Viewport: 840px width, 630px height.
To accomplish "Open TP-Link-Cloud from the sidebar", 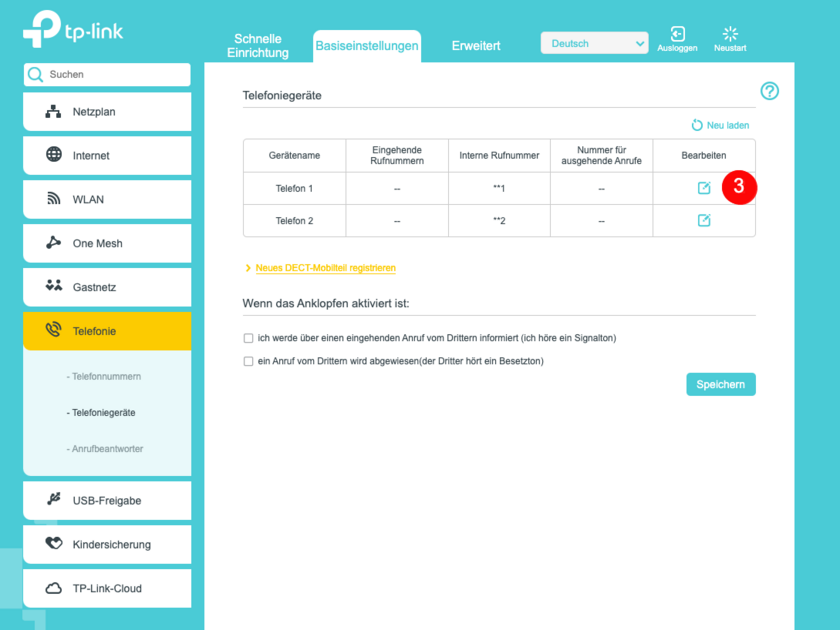I will tap(107, 589).
